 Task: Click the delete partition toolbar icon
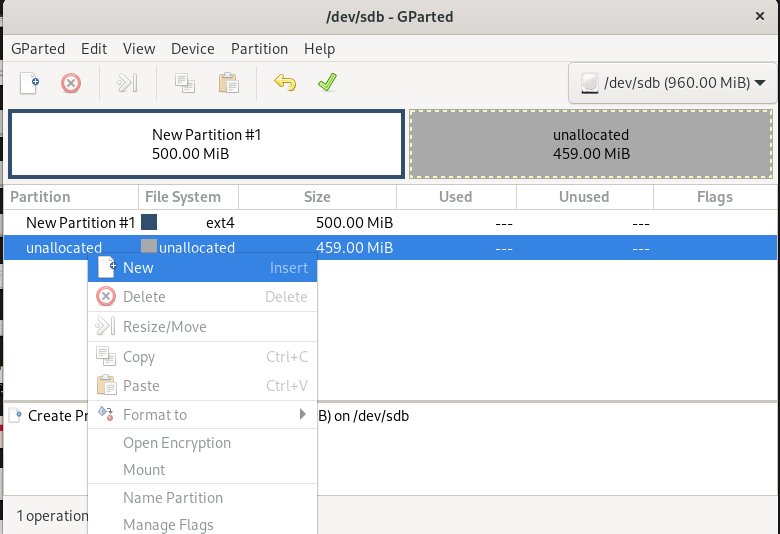(x=71, y=83)
